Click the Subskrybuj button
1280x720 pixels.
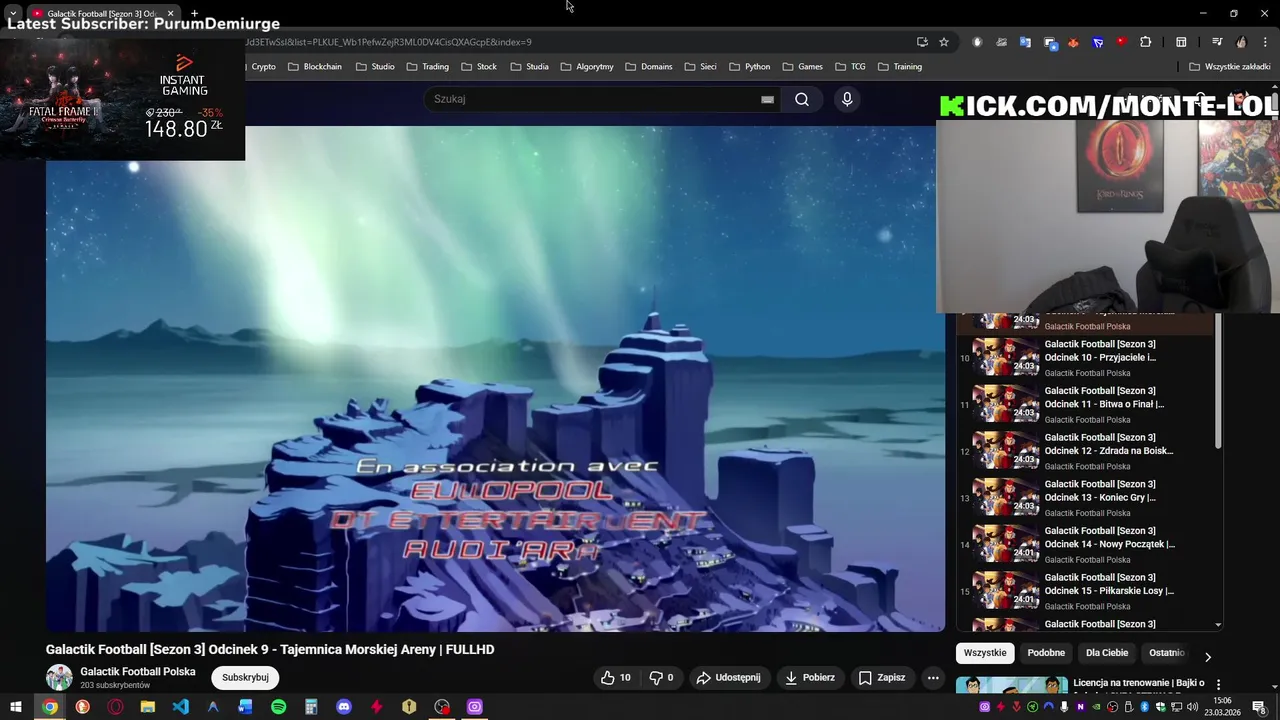pos(245,677)
